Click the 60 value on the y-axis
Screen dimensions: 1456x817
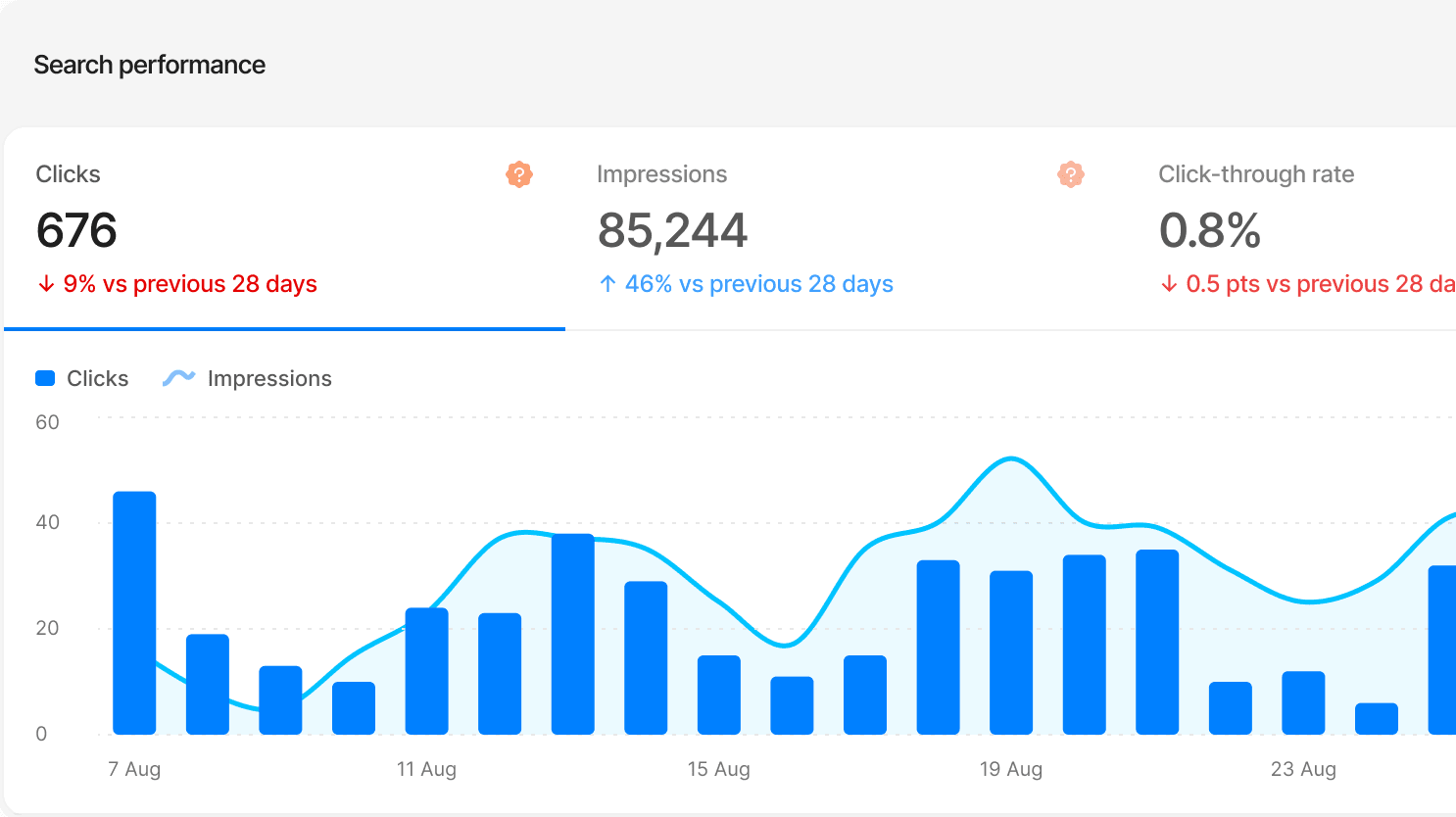[47, 422]
